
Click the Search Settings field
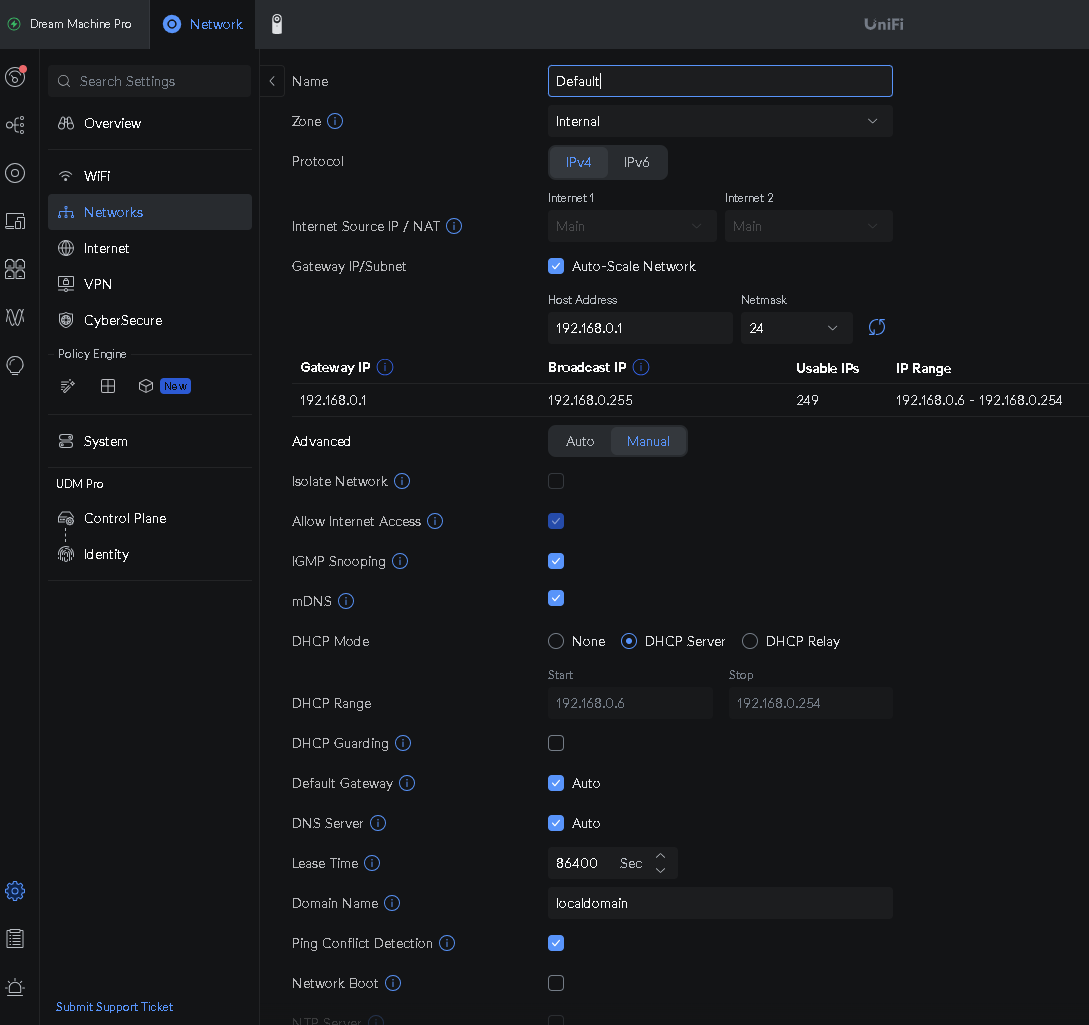[150, 81]
